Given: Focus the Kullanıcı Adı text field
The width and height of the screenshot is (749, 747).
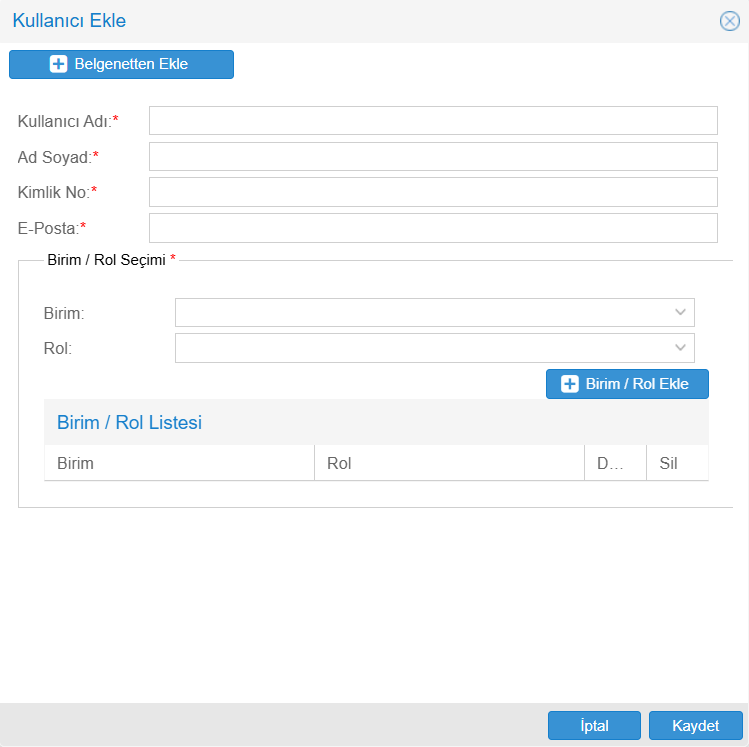Looking at the screenshot, I should click(432, 121).
